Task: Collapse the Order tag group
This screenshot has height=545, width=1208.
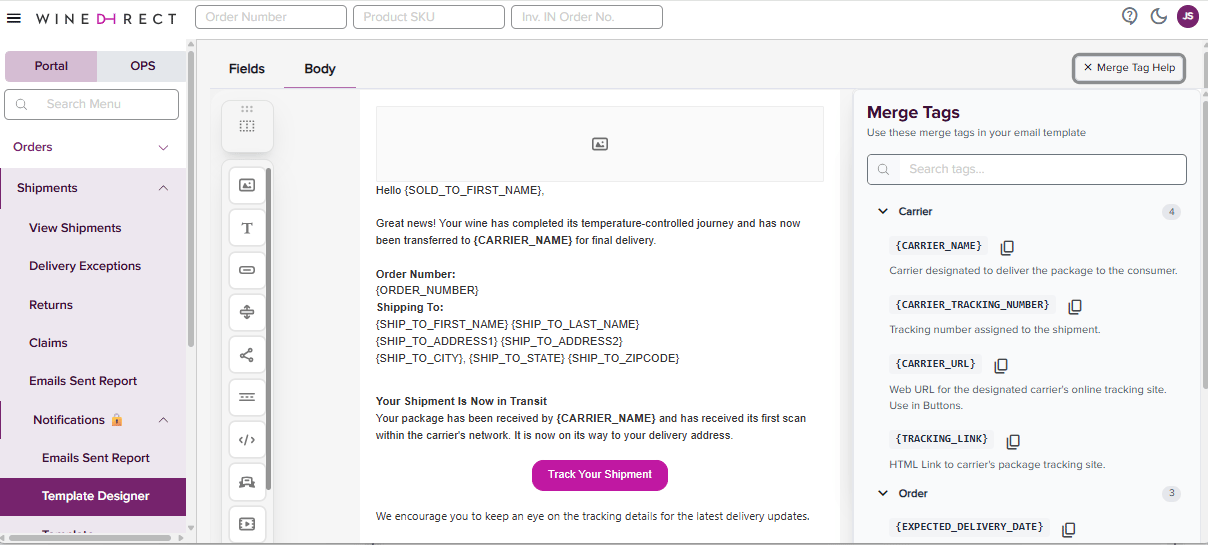Action: click(883, 494)
